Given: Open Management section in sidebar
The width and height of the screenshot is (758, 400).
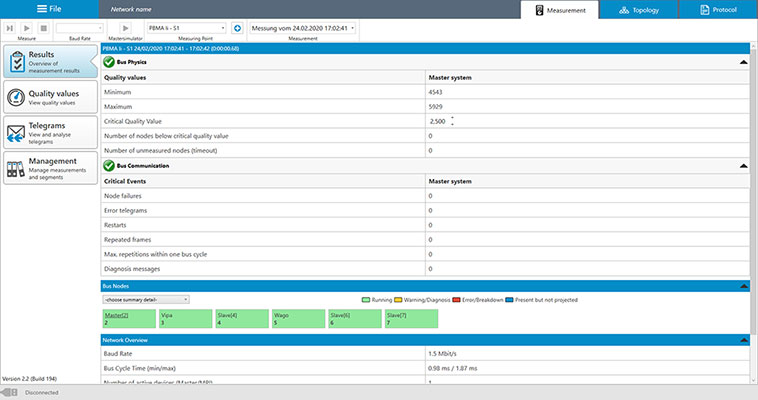Looking at the screenshot, I should click(x=50, y=167).
